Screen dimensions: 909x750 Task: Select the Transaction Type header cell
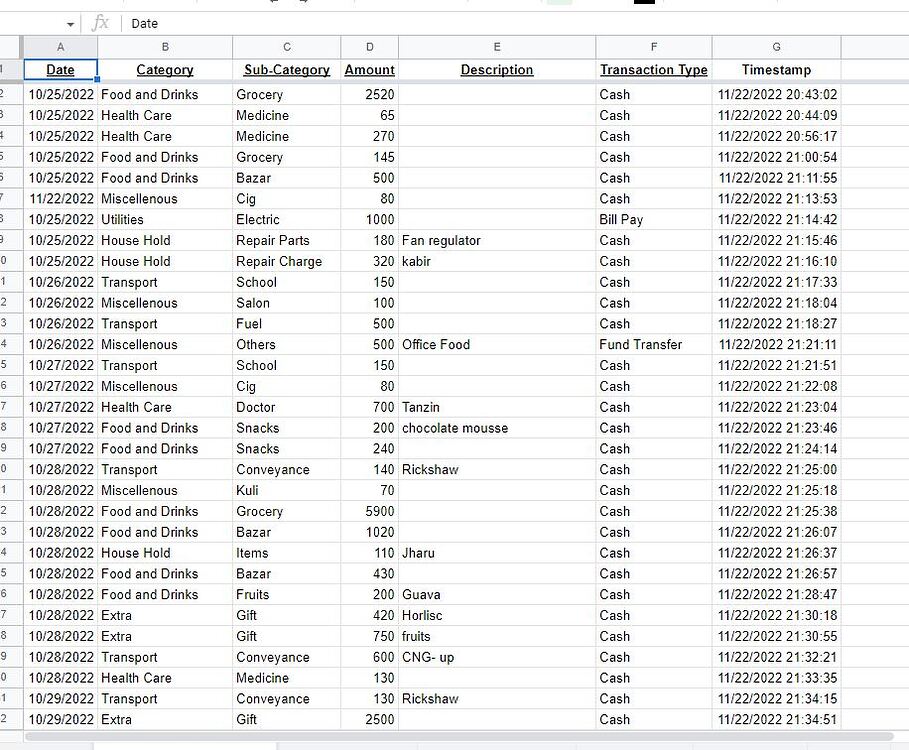click(653, 70)
